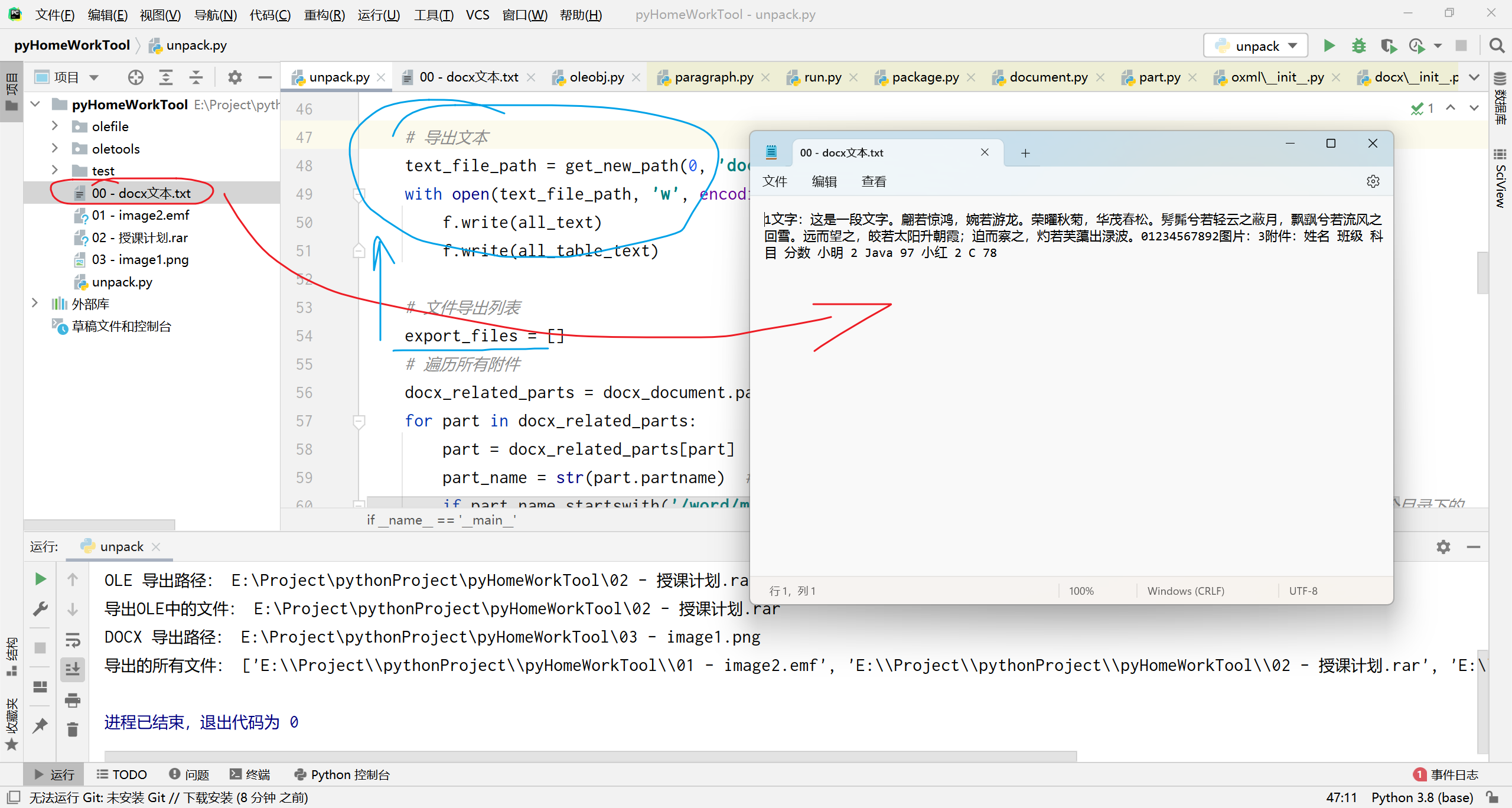Open Notepad settings gear icon
The height and width of the screenshot is (808, 1512).
[x=1373, y=181]
